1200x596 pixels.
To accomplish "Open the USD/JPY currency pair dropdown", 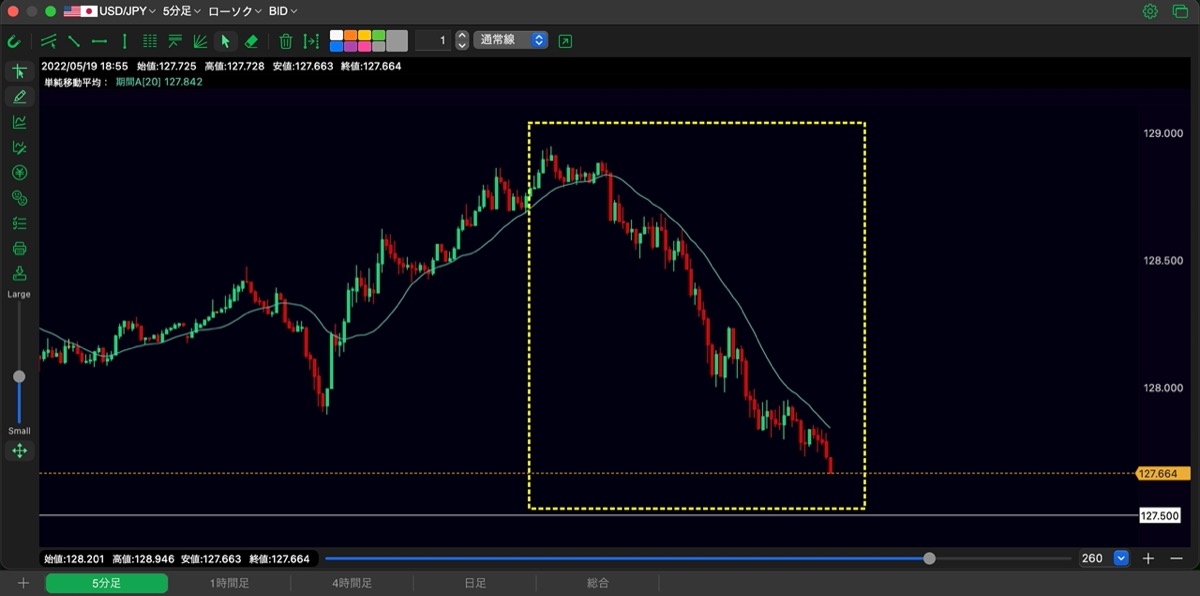I will (x=110, y=12).
